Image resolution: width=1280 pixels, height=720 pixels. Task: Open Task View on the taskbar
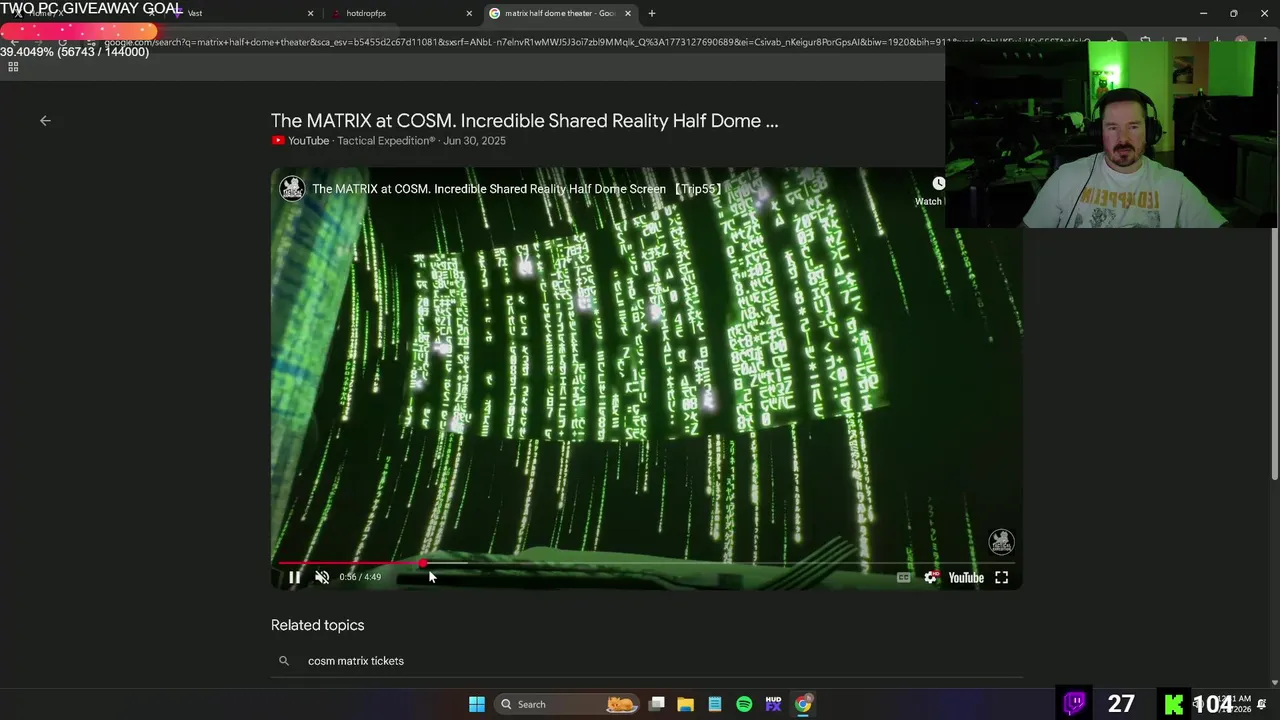click(656, 704)
